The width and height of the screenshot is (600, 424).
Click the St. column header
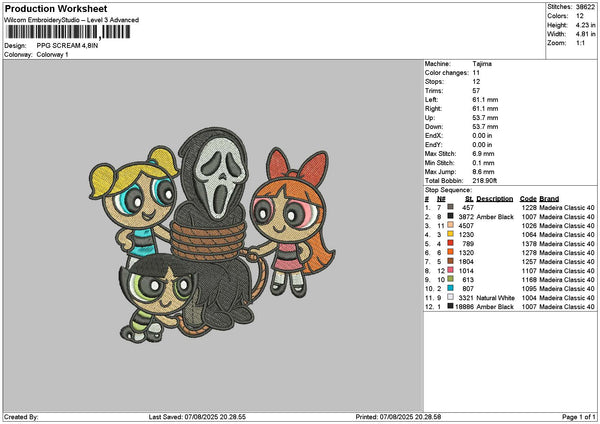point(469,198)
